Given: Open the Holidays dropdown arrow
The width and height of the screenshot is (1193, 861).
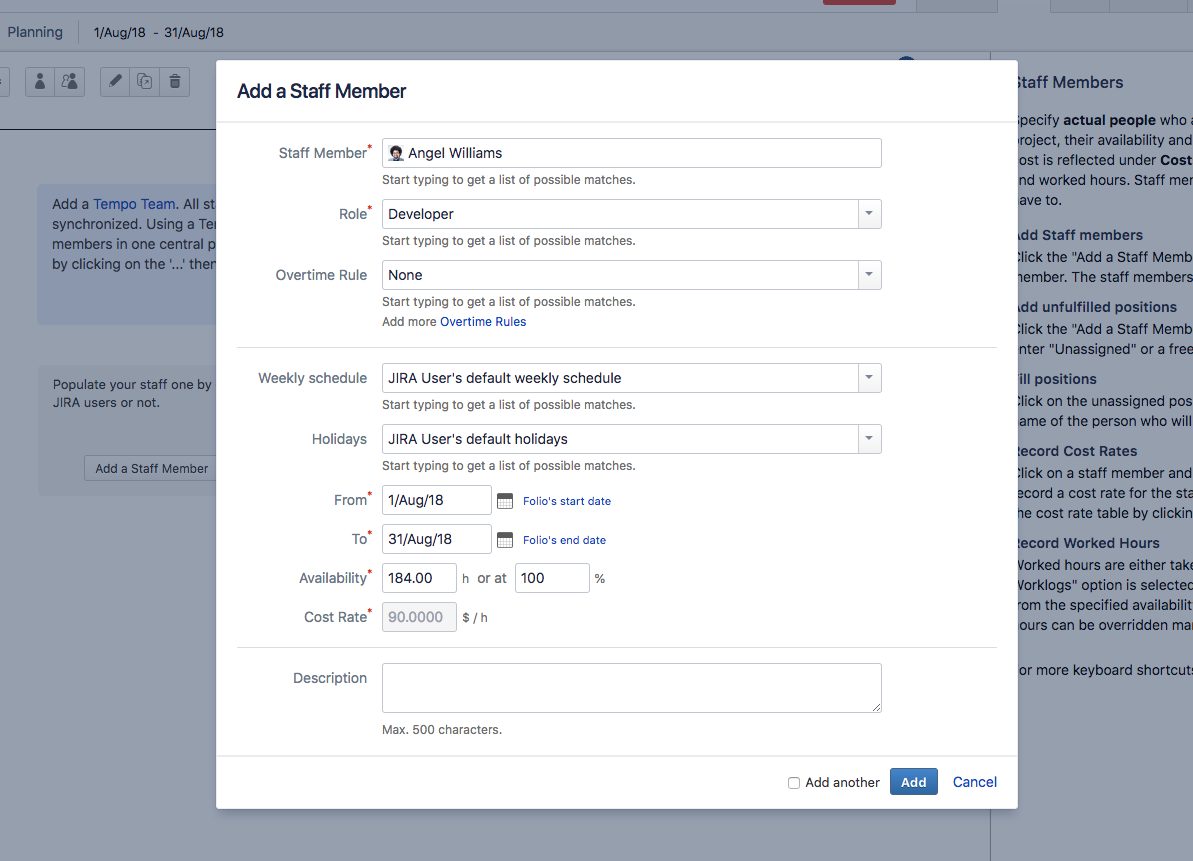Looking at the screenshot, I should tap(869, 439).
